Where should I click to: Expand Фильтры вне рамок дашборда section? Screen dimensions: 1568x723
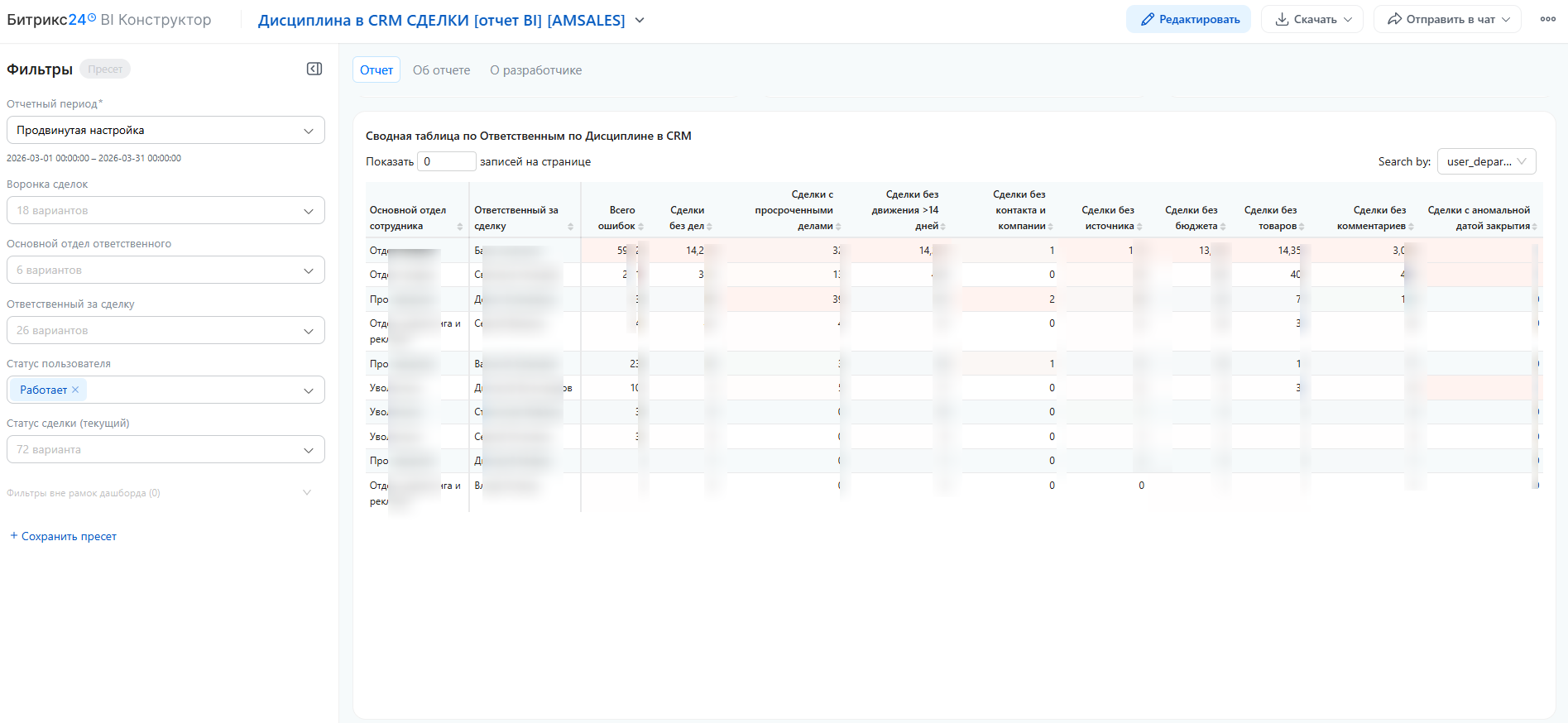pyautogui.click(x=307, y=493)
